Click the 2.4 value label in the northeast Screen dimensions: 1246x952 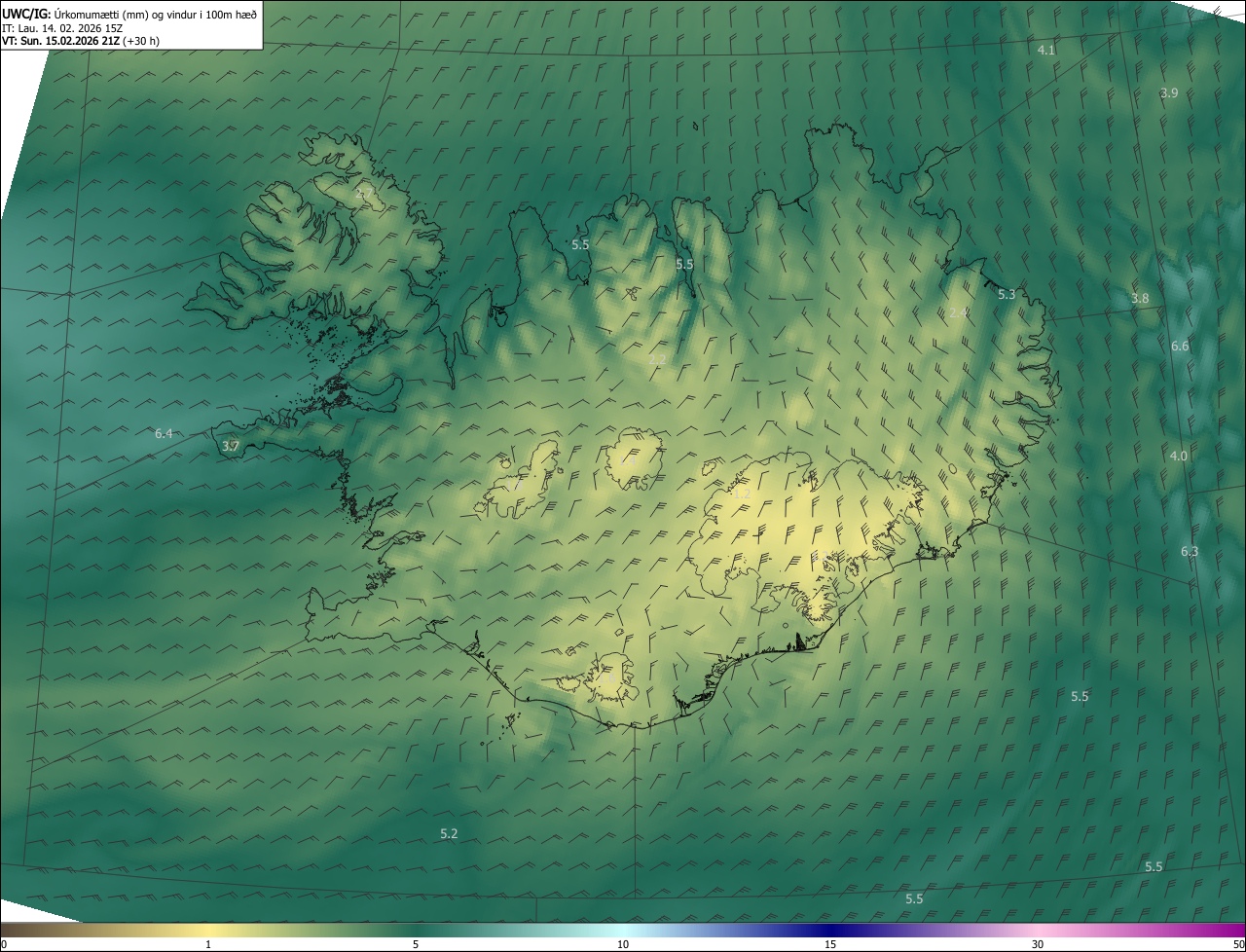pos(958,313)
